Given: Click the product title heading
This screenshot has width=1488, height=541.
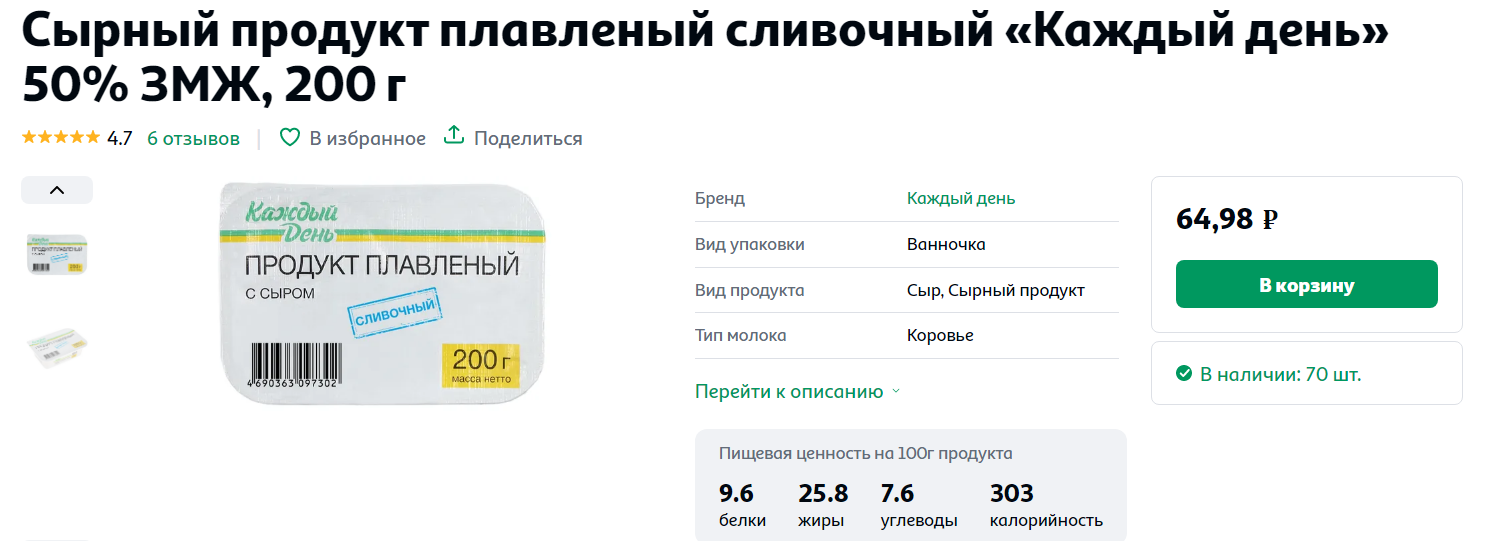Looking at the screenshot, I should (705, 60).
